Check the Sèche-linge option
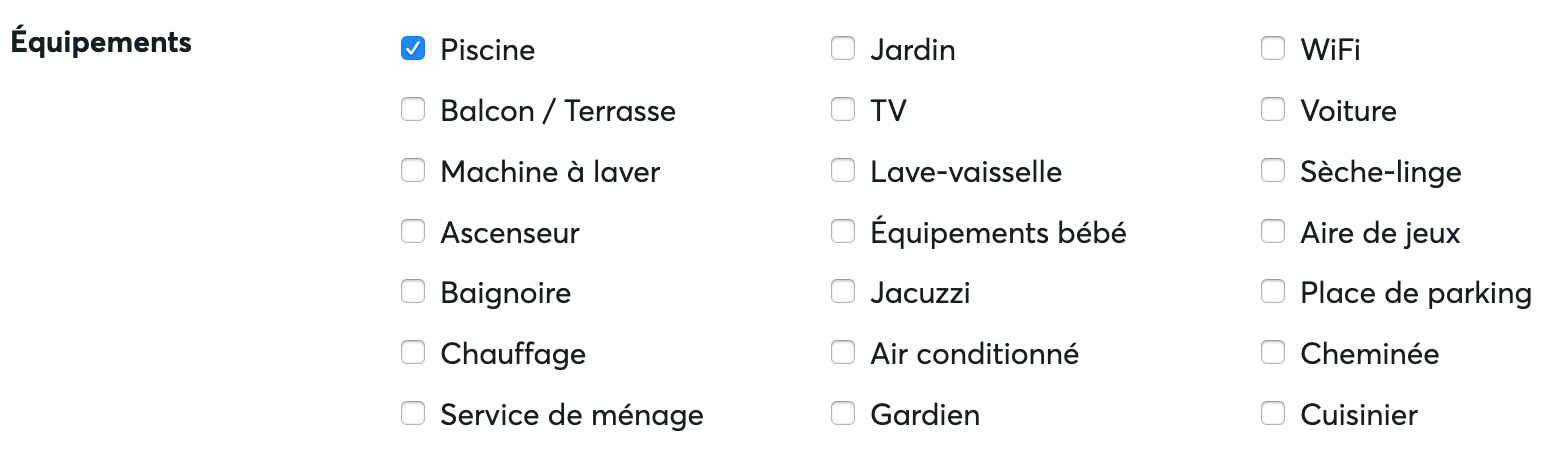 (x=1273, y=171)
